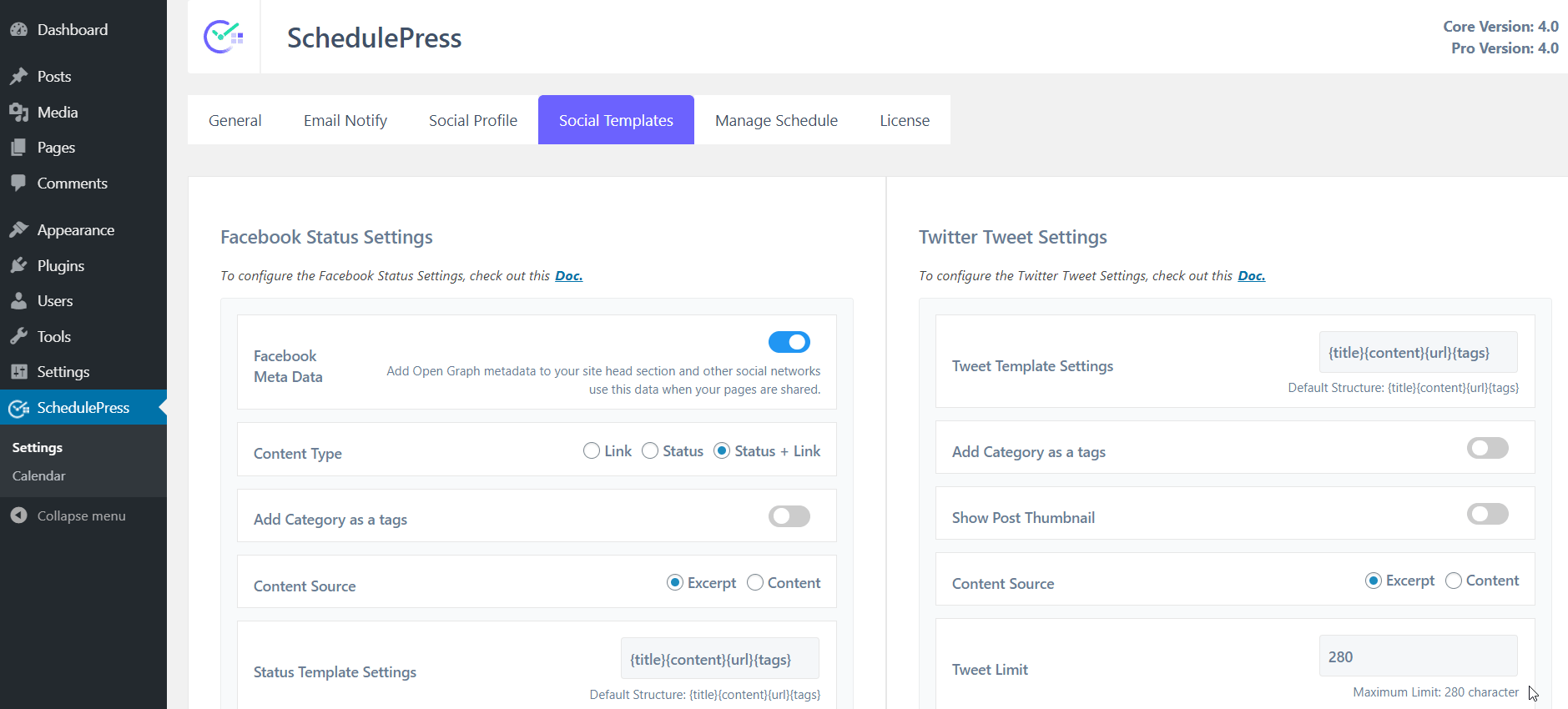This screenshot has height=709, width=1568.
Task: Click the Posts pin icon
Action: click(18, 77)
